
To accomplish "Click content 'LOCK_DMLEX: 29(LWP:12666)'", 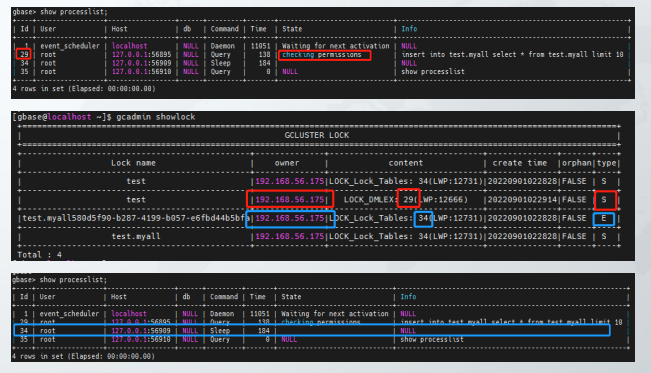I will point(406,200).
